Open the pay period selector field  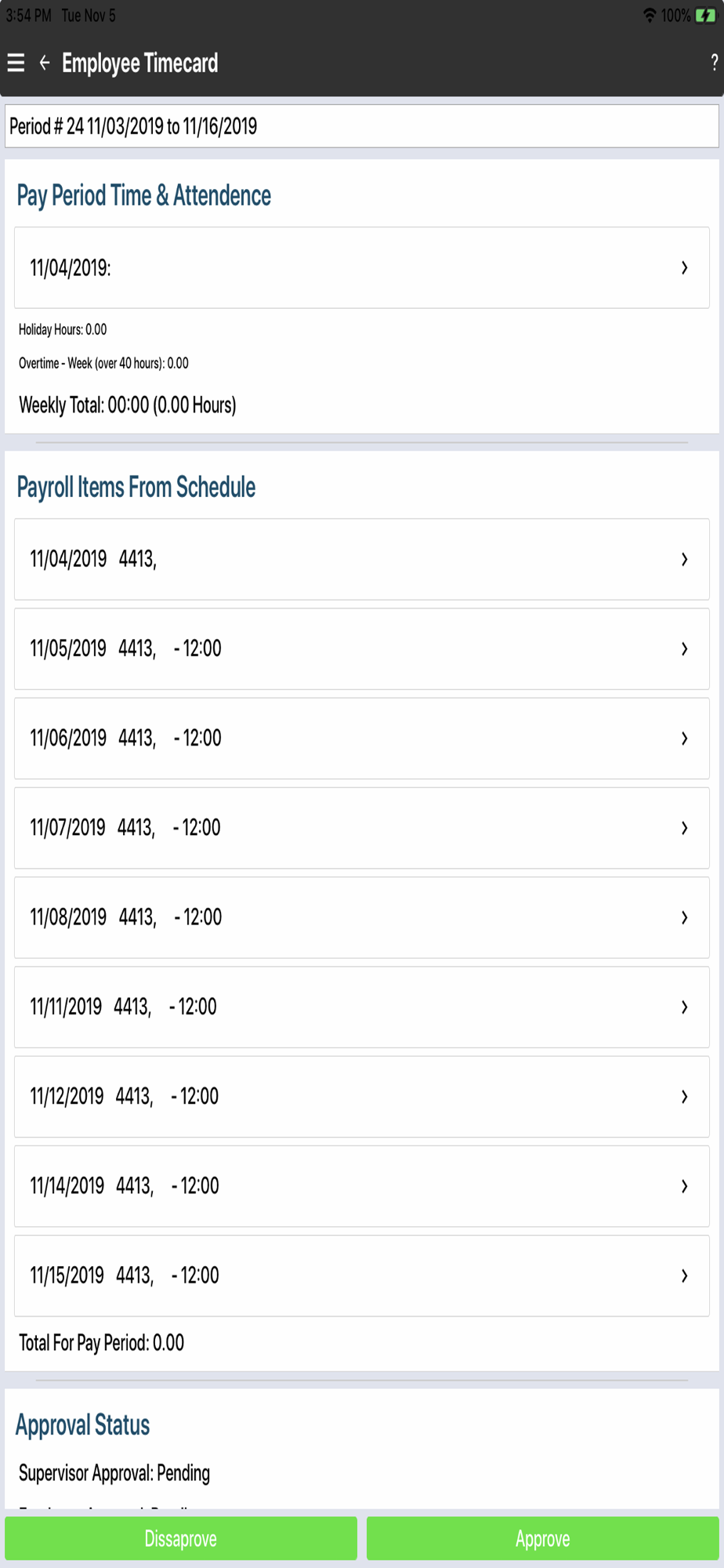point(362,126)
